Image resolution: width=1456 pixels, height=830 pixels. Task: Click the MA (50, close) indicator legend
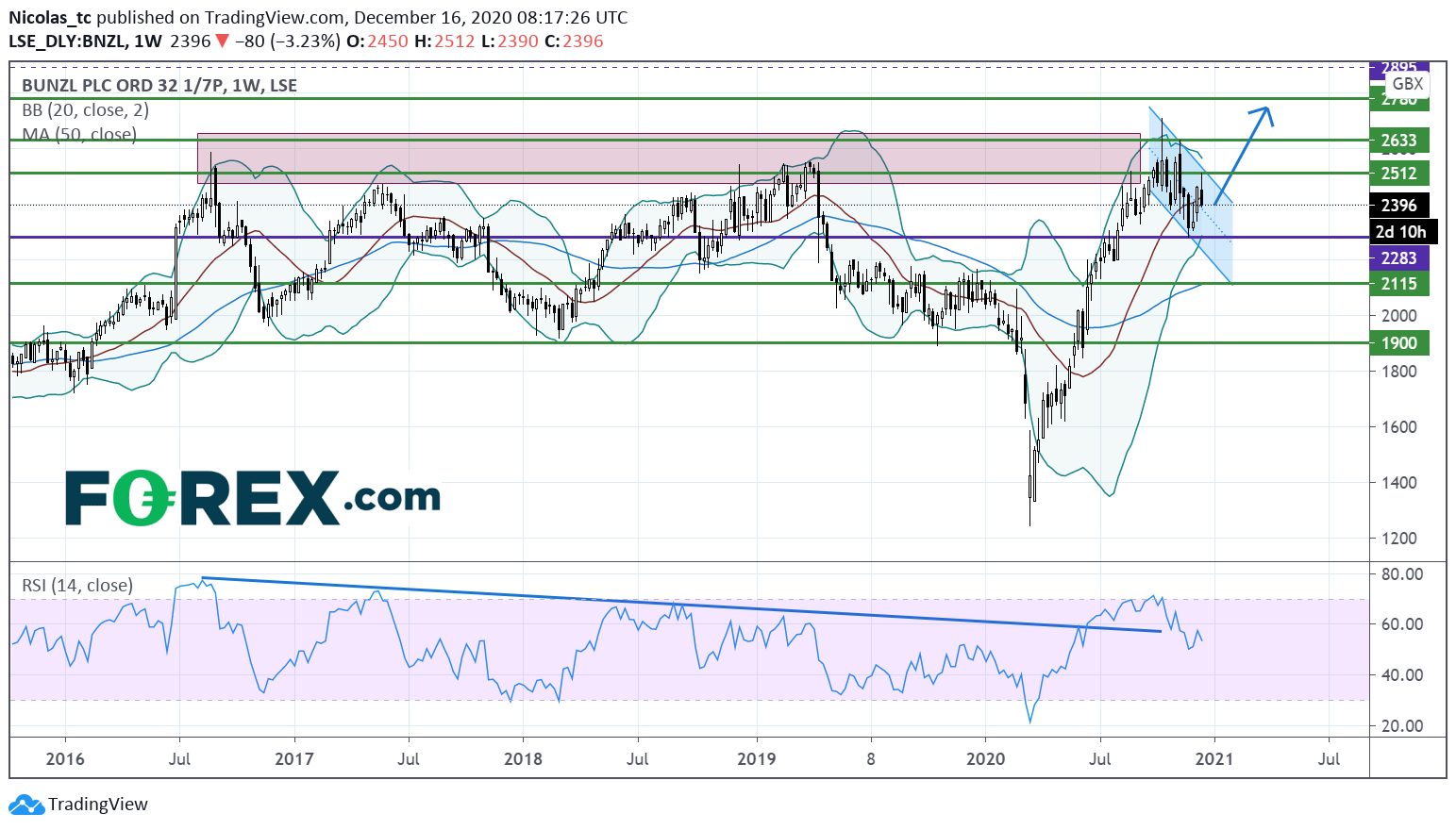[79, 135]
